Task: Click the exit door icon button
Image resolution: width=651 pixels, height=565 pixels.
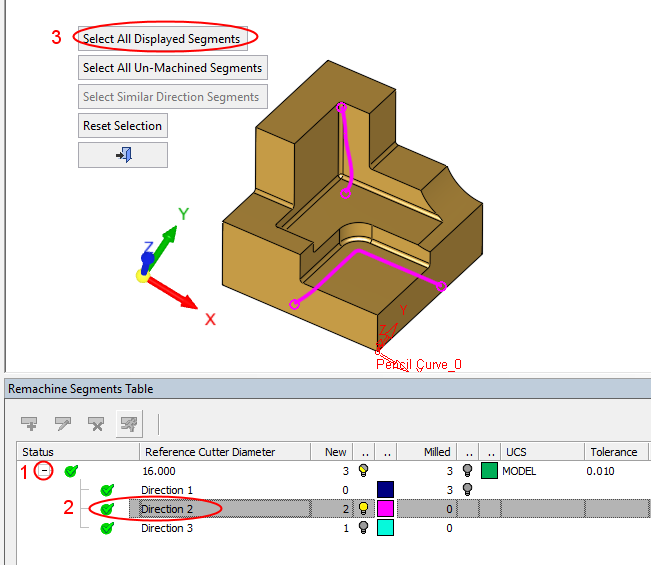Action: pyautogui.click(x=123, y=155)
